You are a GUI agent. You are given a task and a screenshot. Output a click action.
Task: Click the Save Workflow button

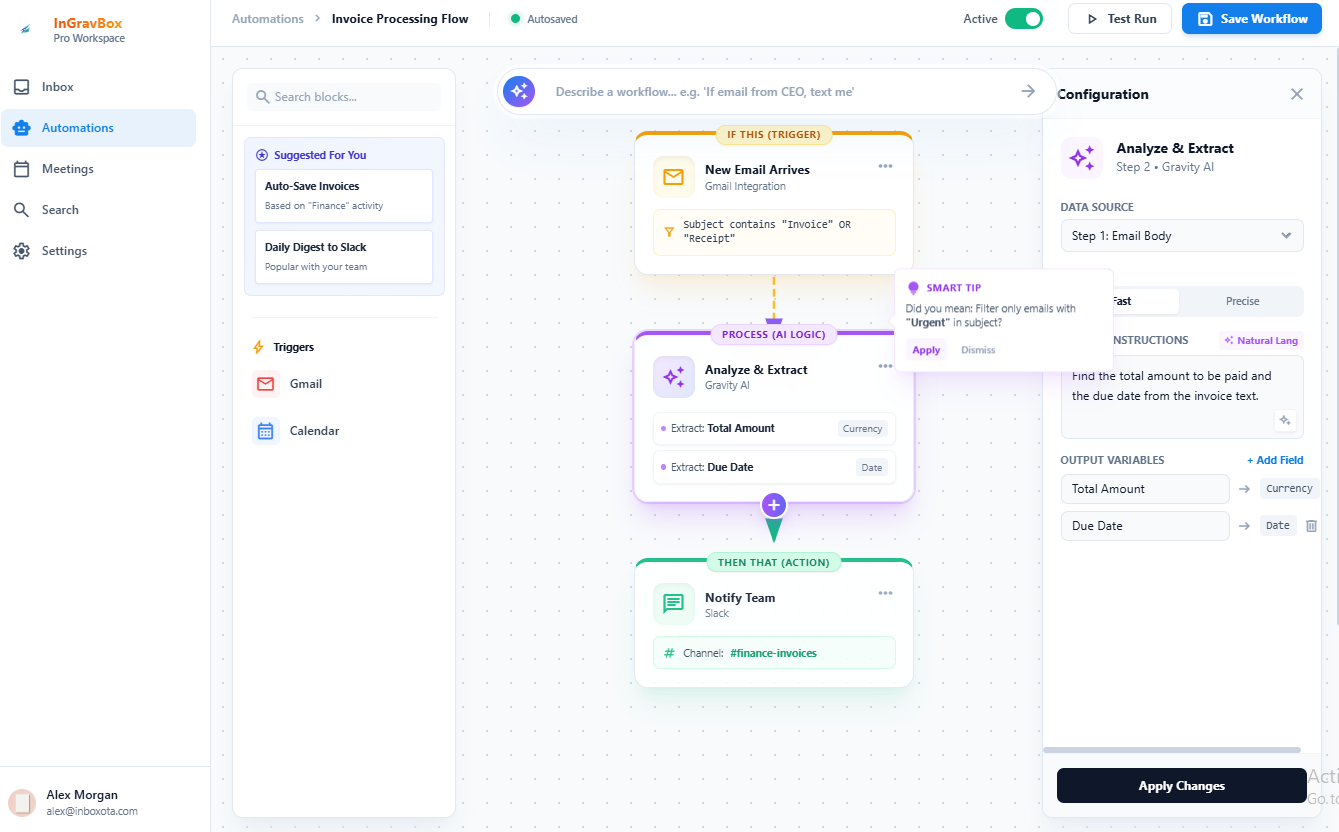click(1251, 18)
